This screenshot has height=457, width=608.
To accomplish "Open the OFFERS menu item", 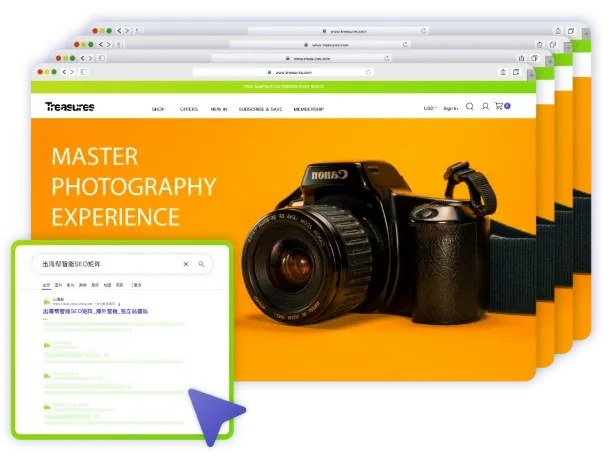I will tap(189, 109).
